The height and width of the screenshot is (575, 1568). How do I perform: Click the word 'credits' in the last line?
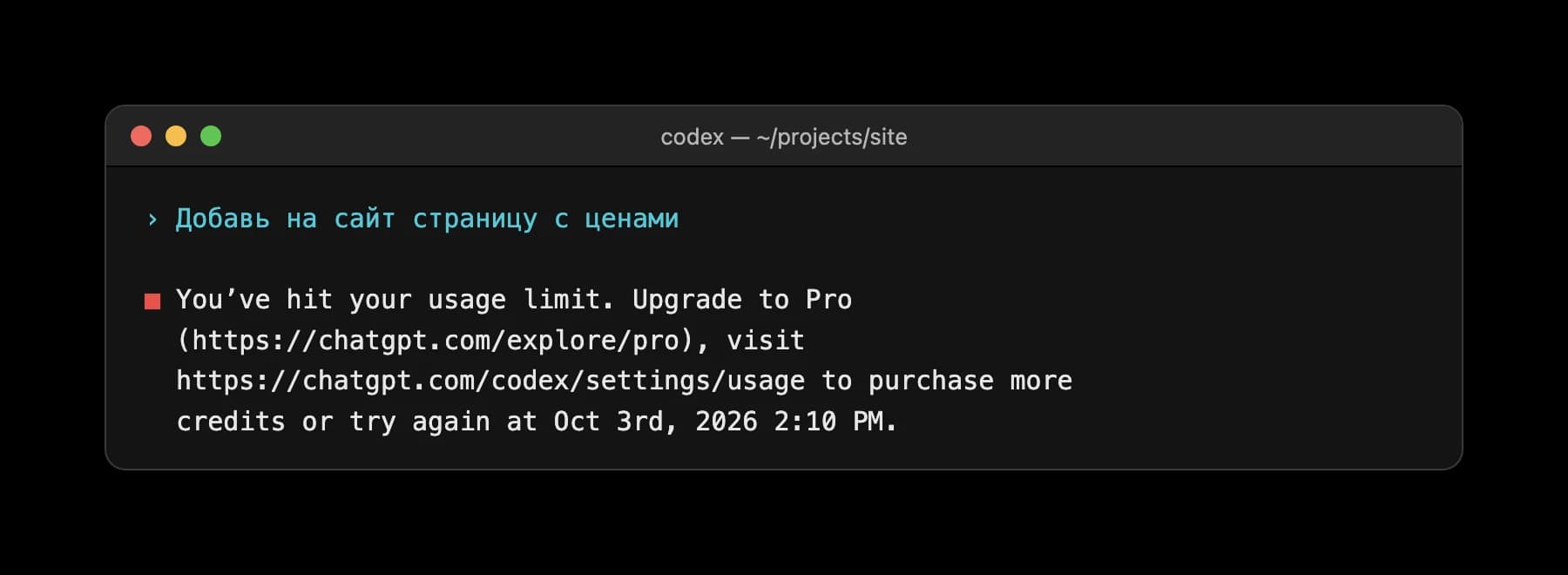click(x=231, y=422)
